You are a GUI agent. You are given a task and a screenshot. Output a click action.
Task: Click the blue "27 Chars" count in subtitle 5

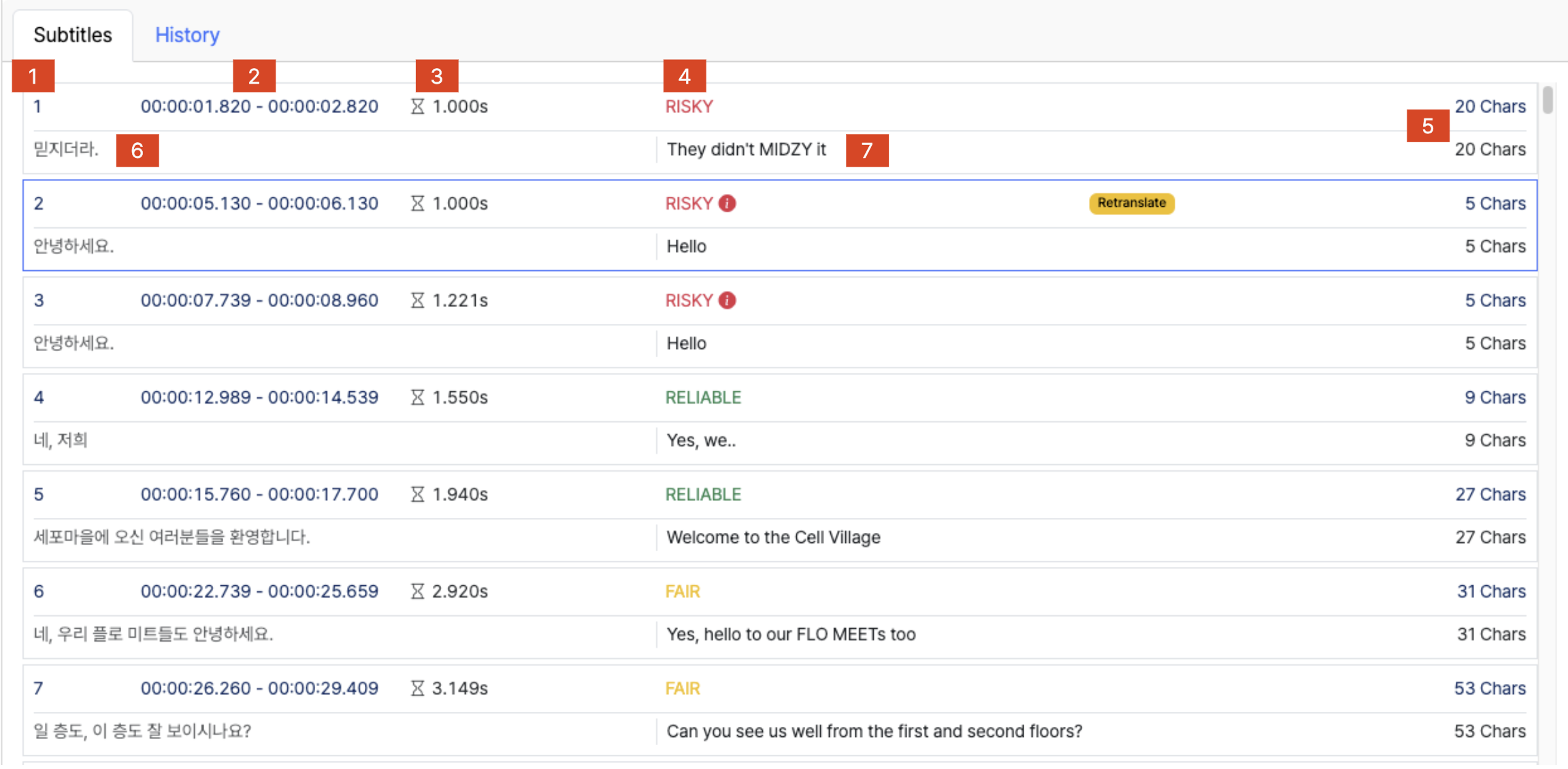pyautogui.click(x=1490, y=494)
